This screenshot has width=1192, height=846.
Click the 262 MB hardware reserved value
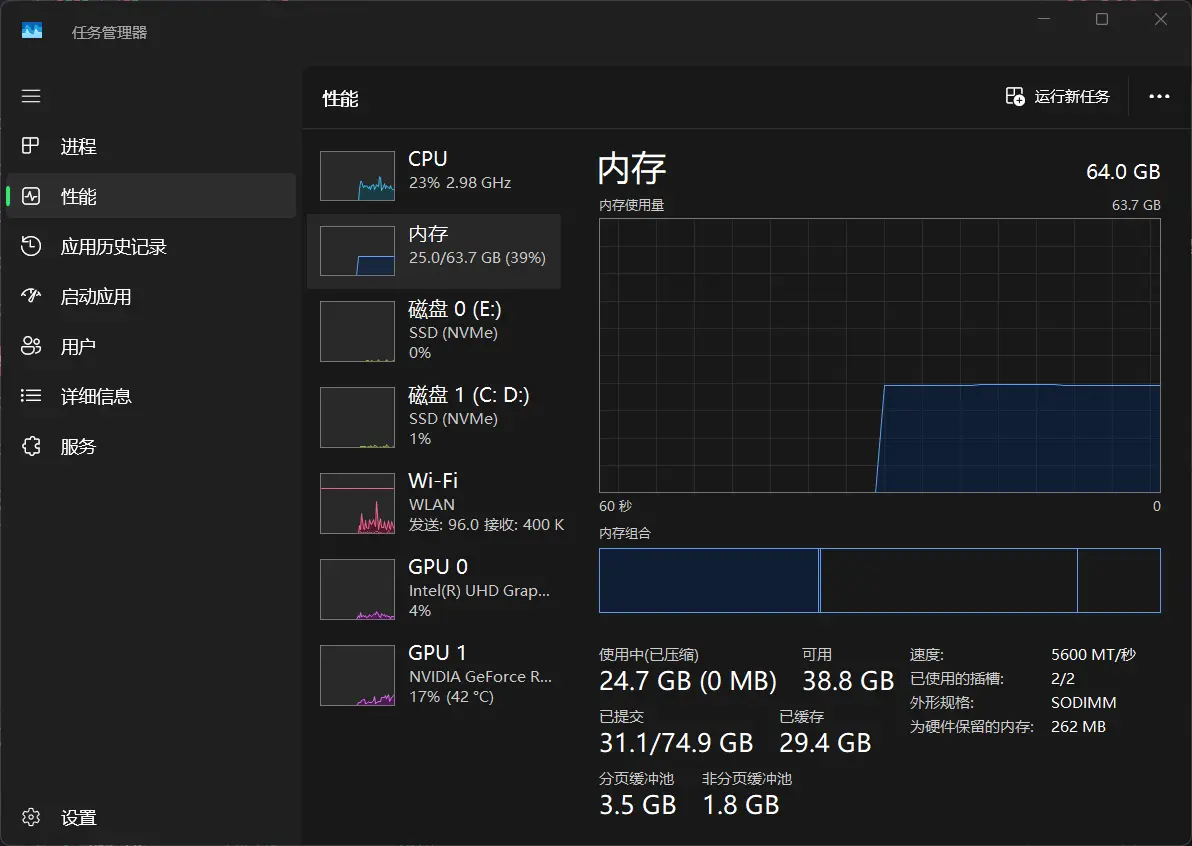[x=1078, y=727]
